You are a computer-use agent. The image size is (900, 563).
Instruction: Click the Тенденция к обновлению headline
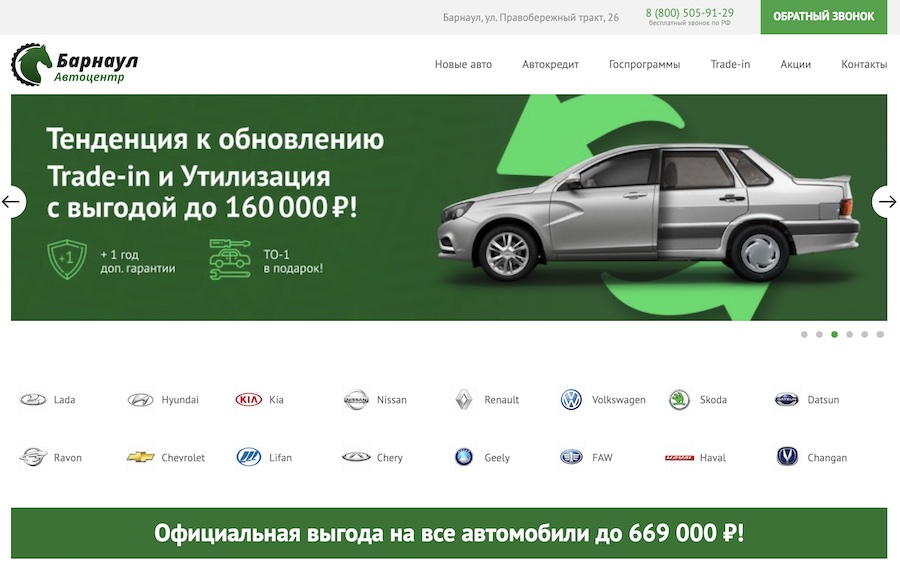215,139
